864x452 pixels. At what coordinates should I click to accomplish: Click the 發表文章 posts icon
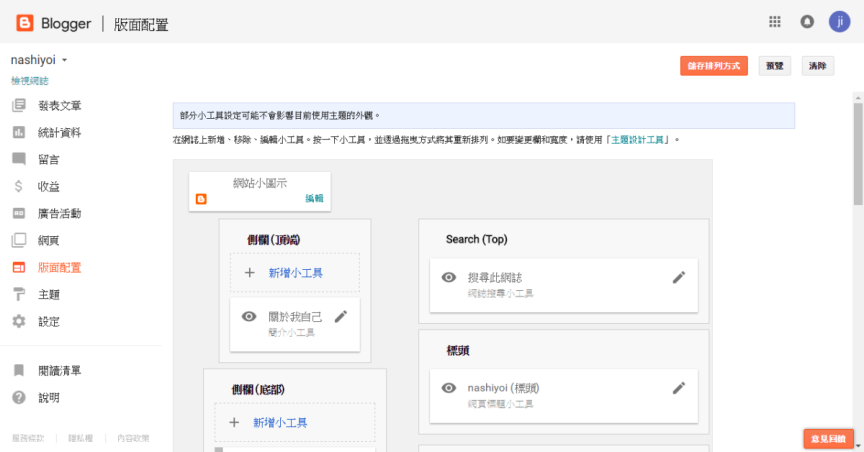click(19, 105)
